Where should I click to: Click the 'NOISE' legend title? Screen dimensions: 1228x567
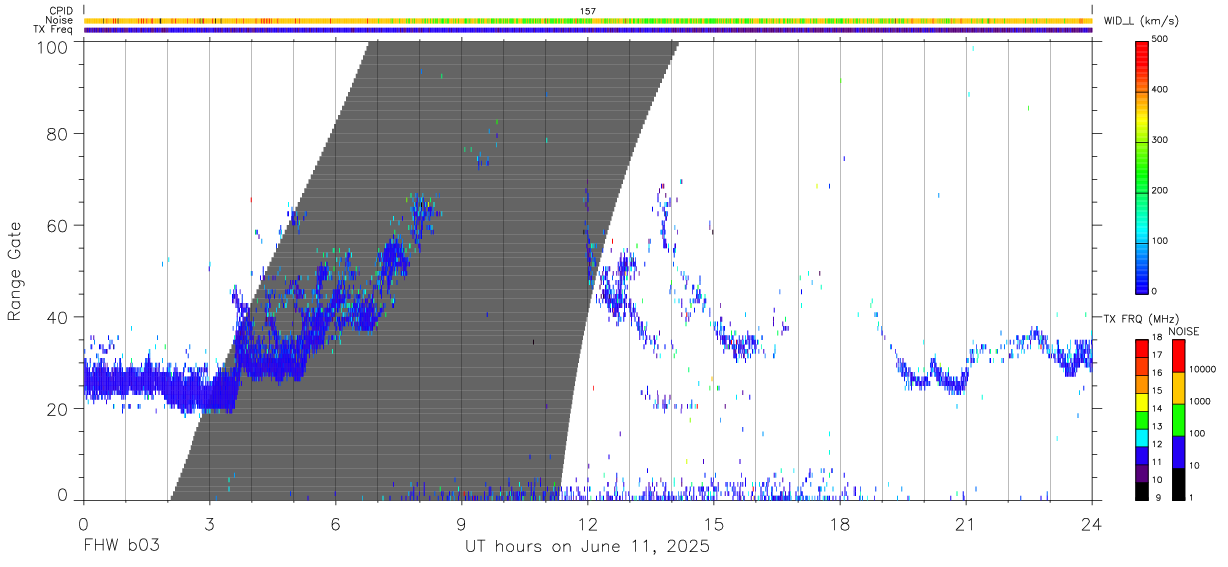(x=1183, y=331)
